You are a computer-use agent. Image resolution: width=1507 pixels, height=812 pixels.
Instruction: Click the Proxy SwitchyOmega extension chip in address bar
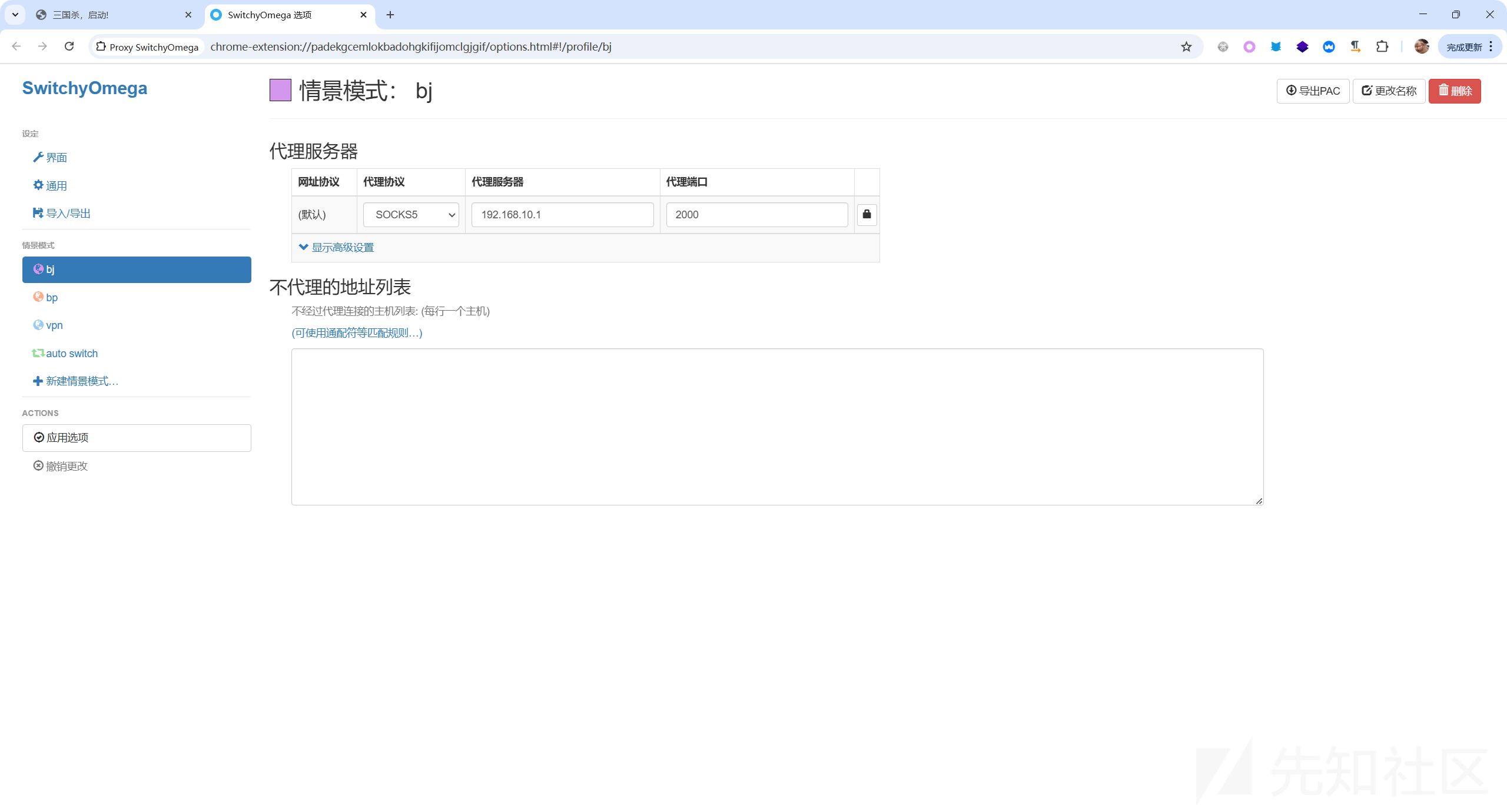147,46
